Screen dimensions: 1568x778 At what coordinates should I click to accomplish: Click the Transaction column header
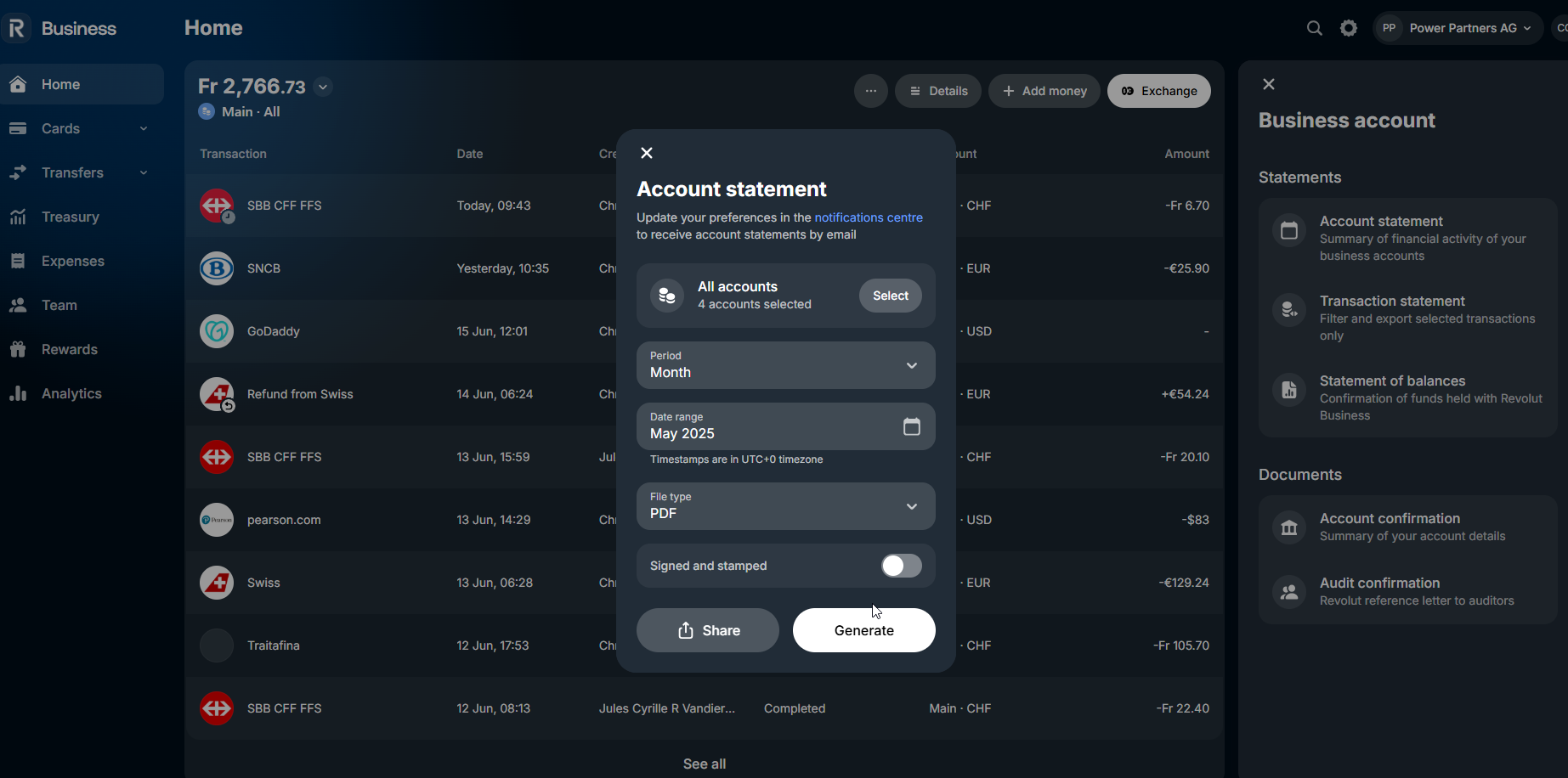coord(233,154)
